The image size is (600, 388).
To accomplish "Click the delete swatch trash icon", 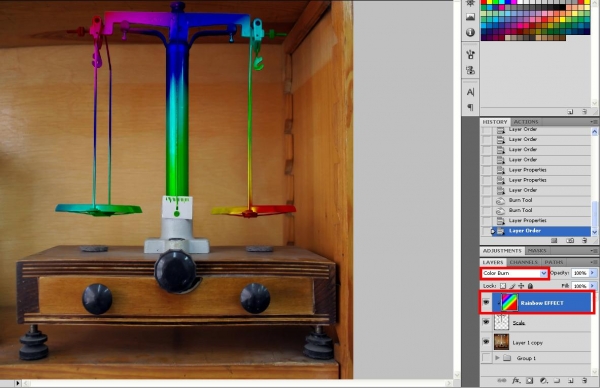I will (584, 112).
